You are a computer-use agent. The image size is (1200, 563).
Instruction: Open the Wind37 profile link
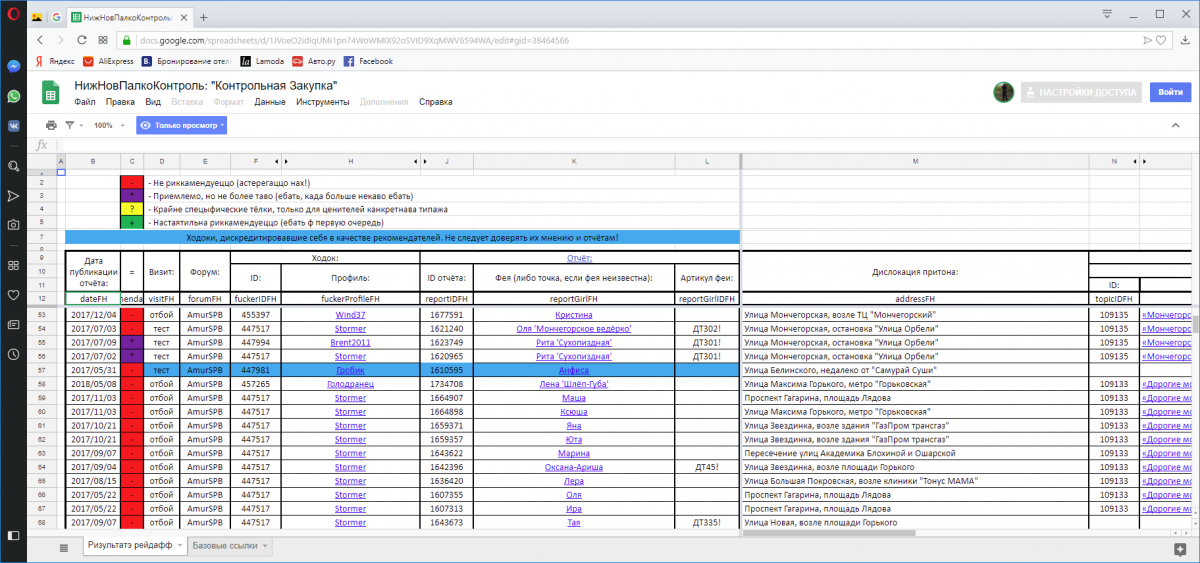pyautogui.click(x=350, y=315)
